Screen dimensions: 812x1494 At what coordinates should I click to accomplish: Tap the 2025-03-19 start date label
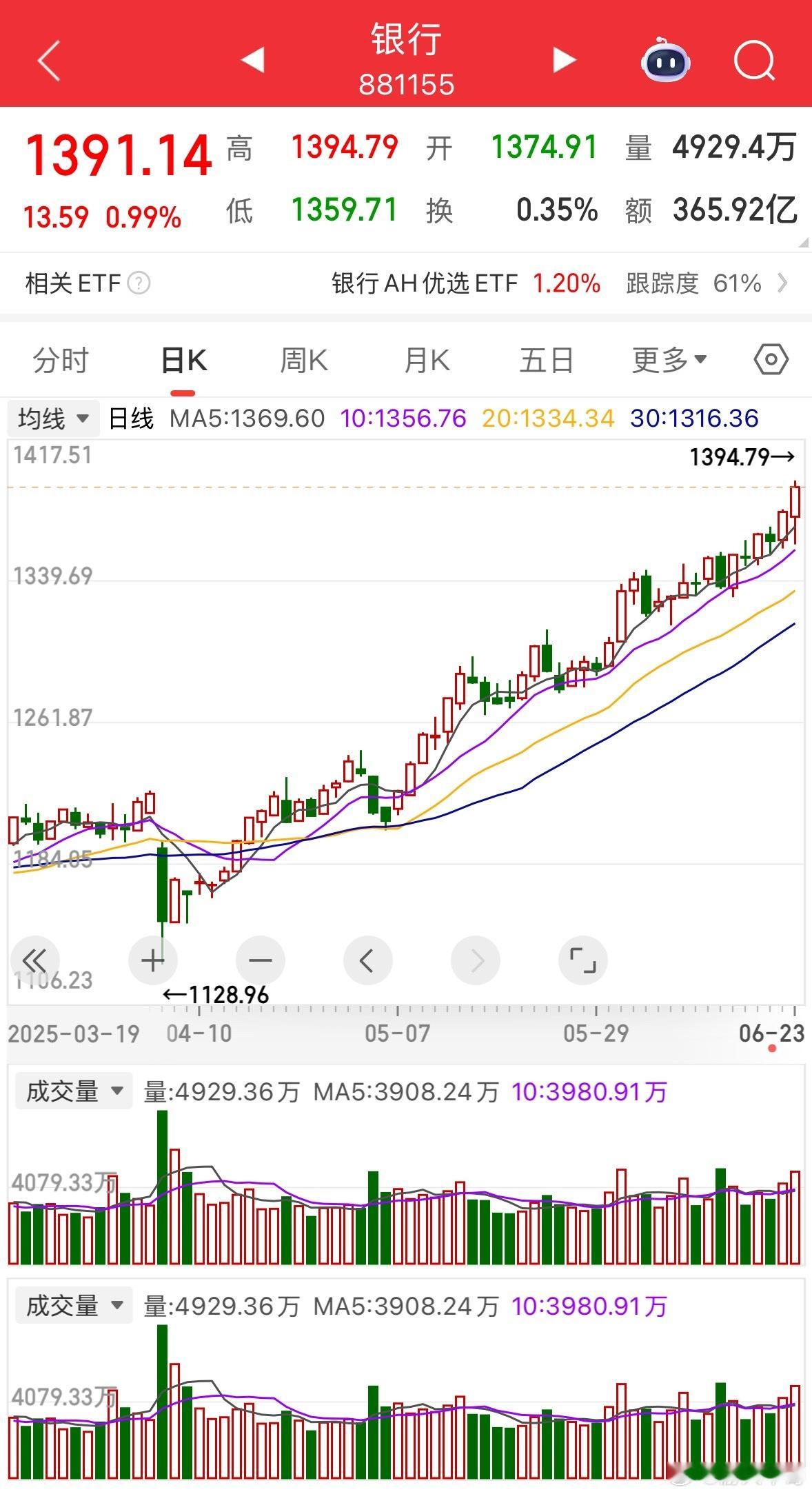pyautogui.click(x=74, y=1033)
